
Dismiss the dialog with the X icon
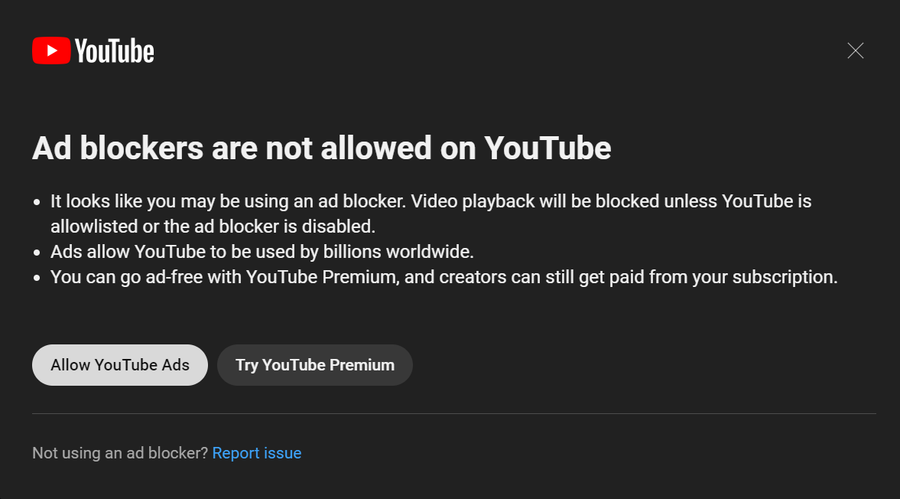(855, 51)
